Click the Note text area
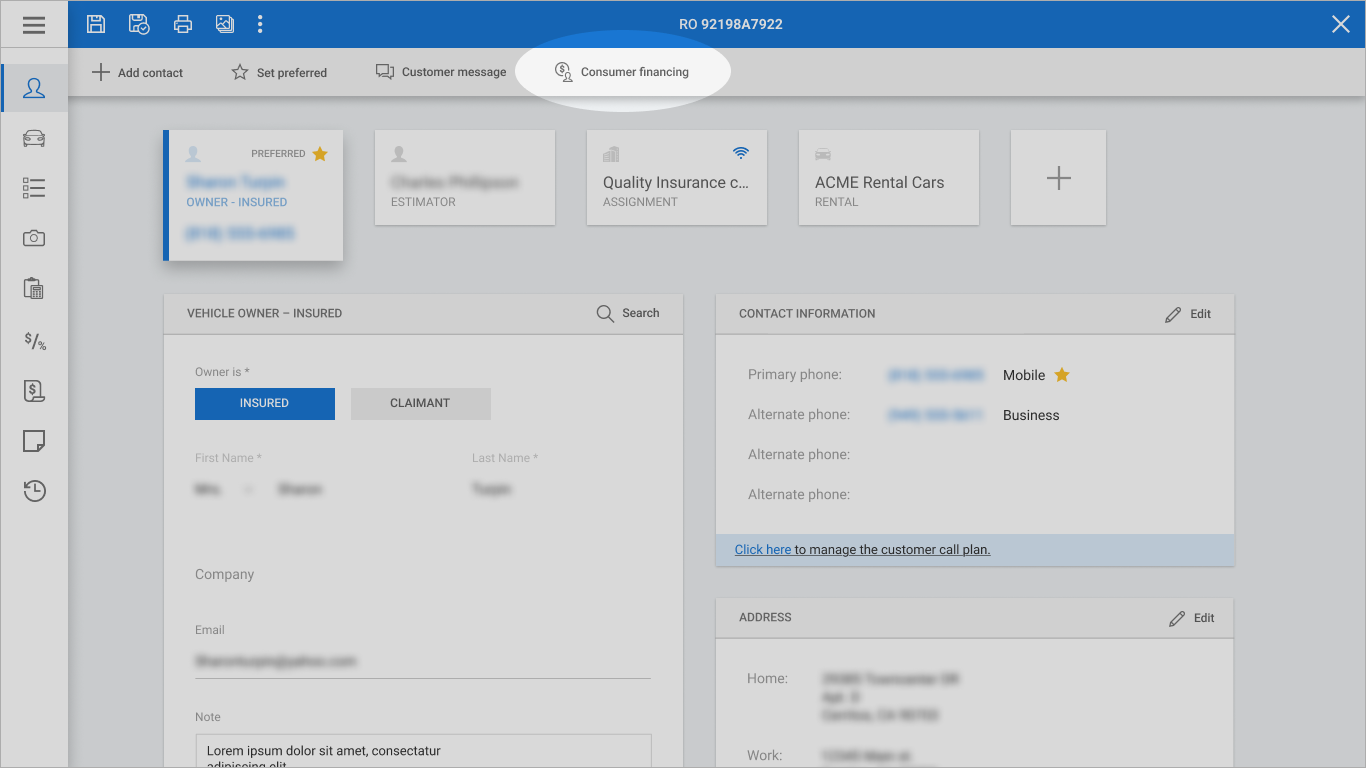 point(423,751)
